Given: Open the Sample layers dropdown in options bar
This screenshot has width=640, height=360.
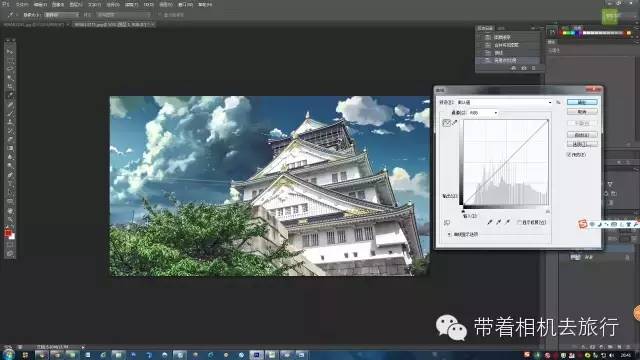Looking at the screenshot, I should 123,15.
